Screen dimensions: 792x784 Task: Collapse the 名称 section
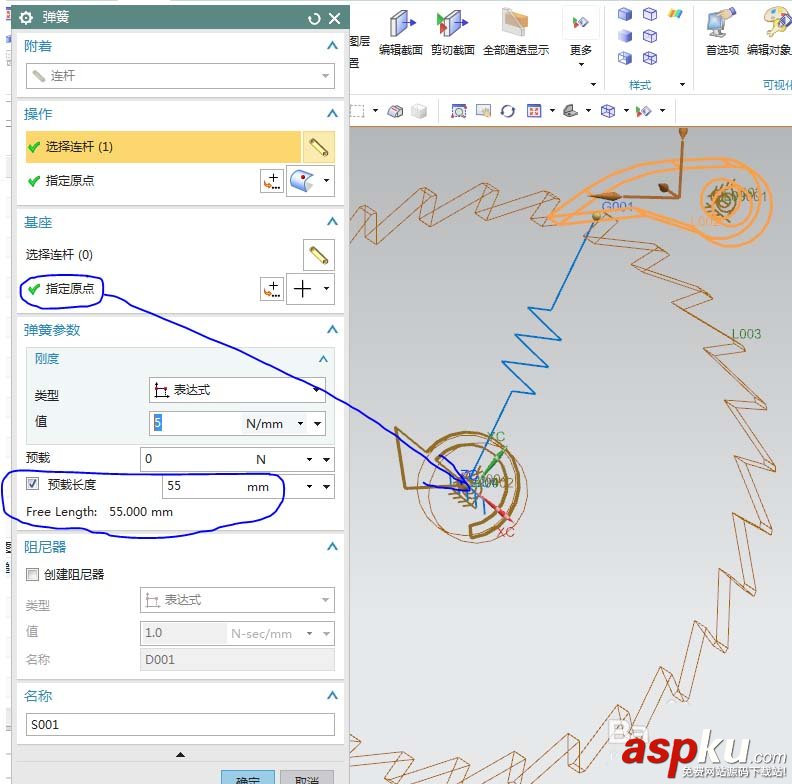tap(332, 696)
